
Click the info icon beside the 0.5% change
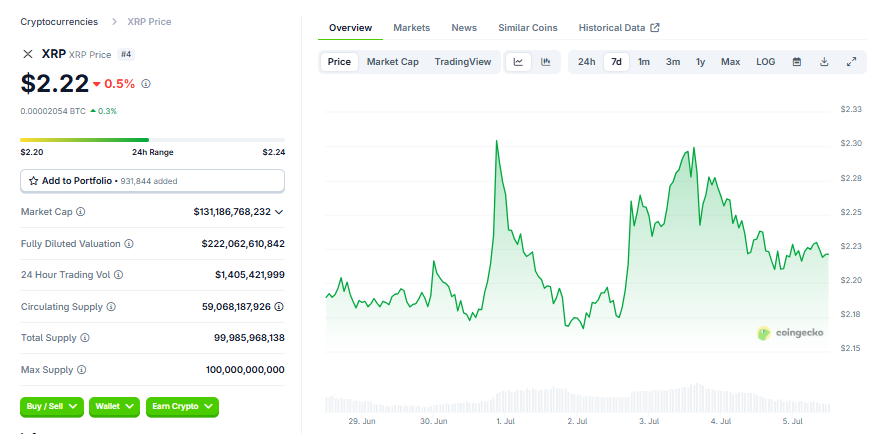(x=146, y=84)
